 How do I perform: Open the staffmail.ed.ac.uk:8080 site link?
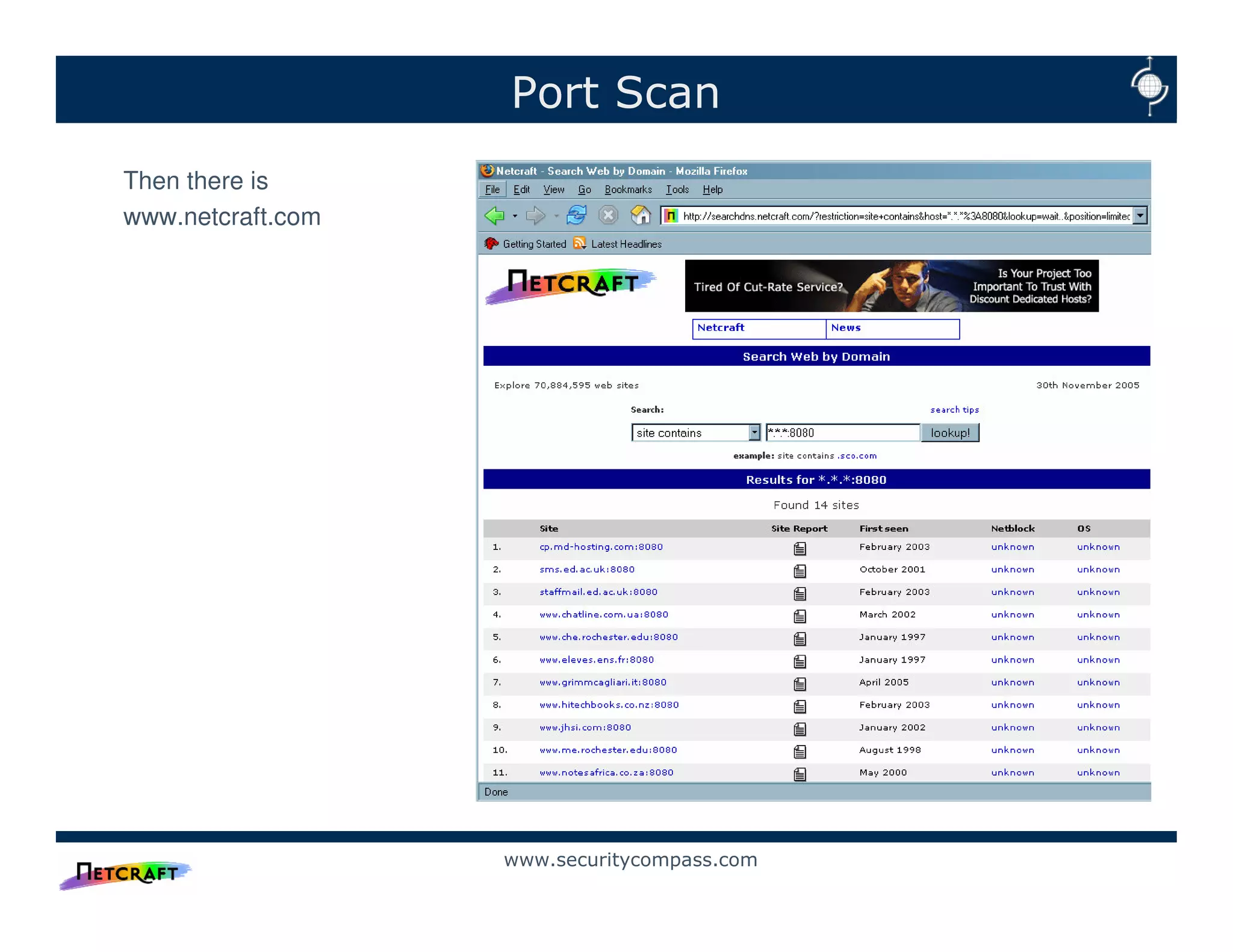pyautogui.click(x=598, y=592)
